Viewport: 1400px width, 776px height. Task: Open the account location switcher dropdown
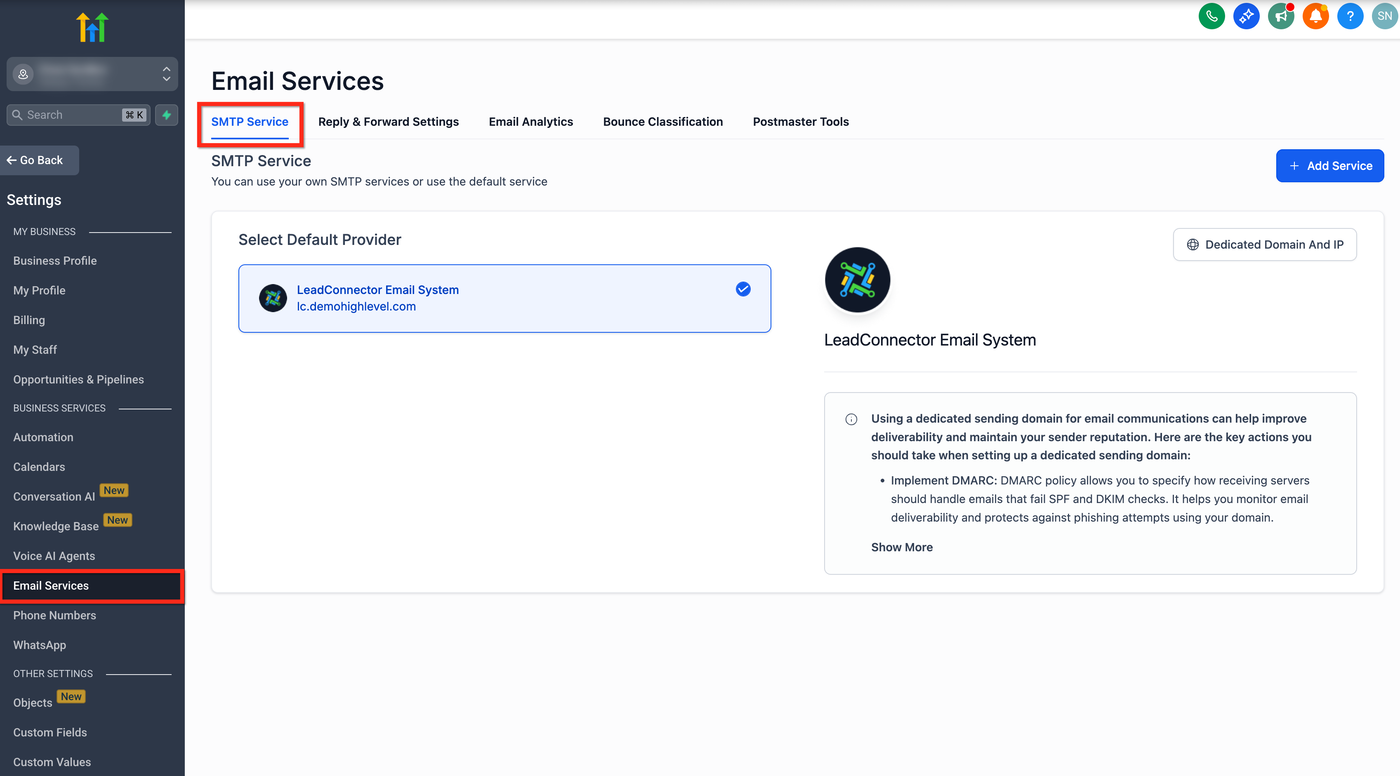click(92, 74)
